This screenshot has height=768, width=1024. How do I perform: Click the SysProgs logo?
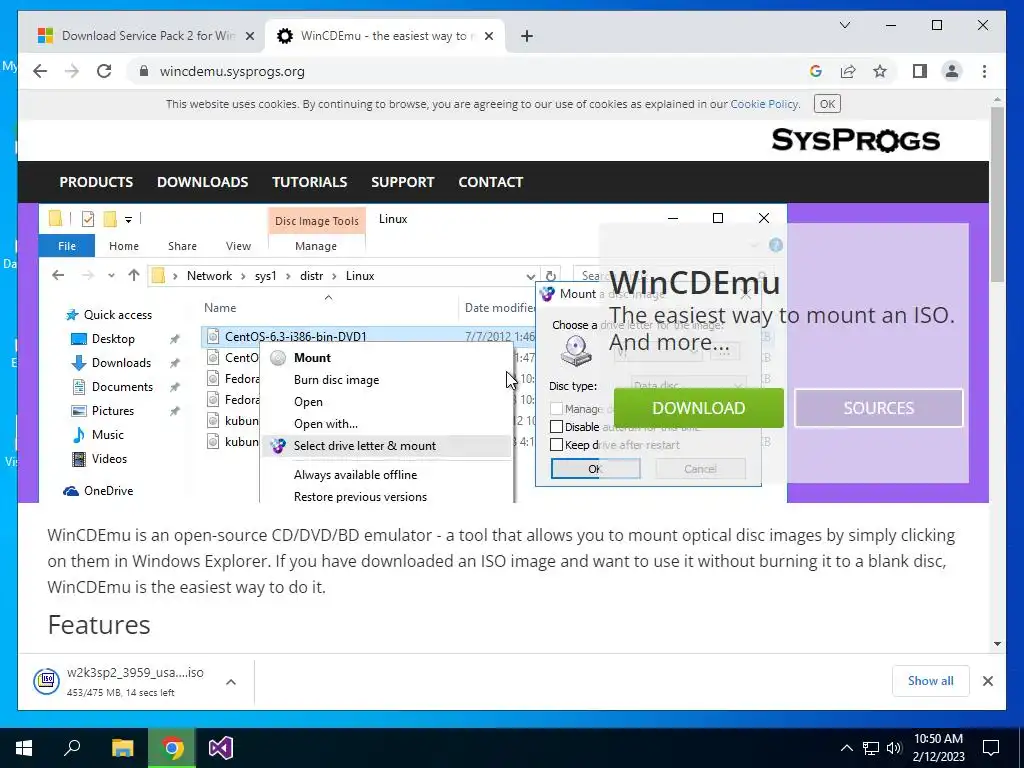(856, 140)
